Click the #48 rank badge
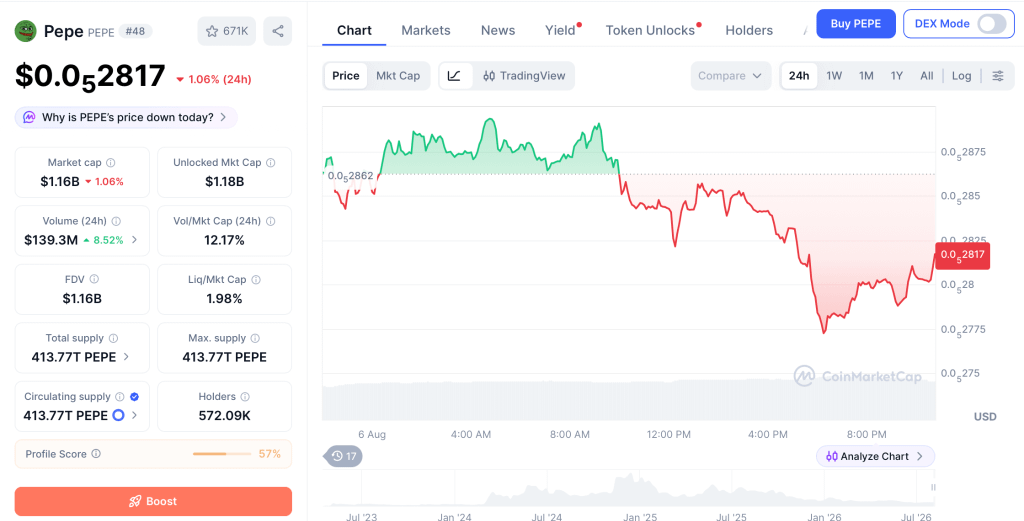 click(135, 31)
